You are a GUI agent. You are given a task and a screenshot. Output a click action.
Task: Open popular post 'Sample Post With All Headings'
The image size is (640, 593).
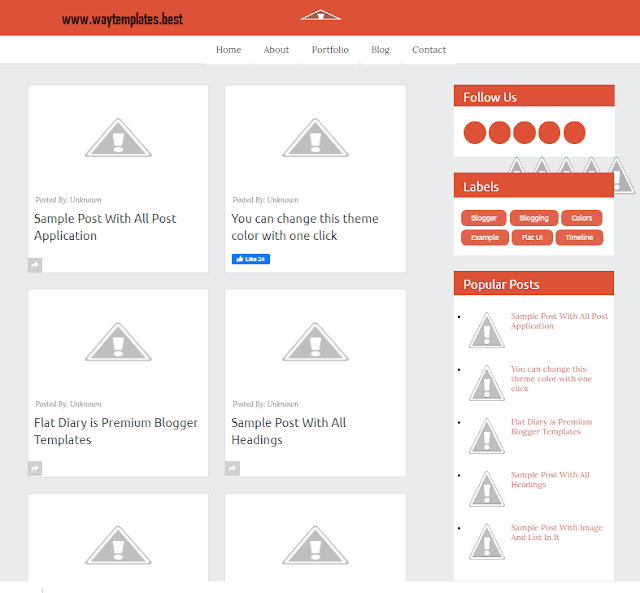[550, 480]
